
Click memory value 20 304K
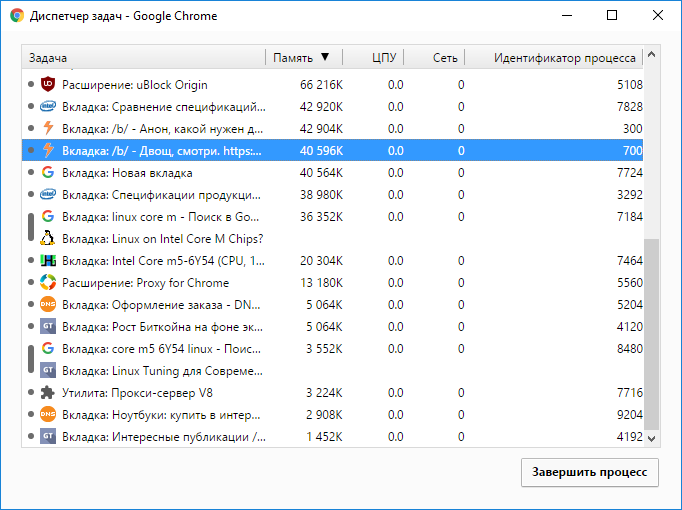point(321,260)
